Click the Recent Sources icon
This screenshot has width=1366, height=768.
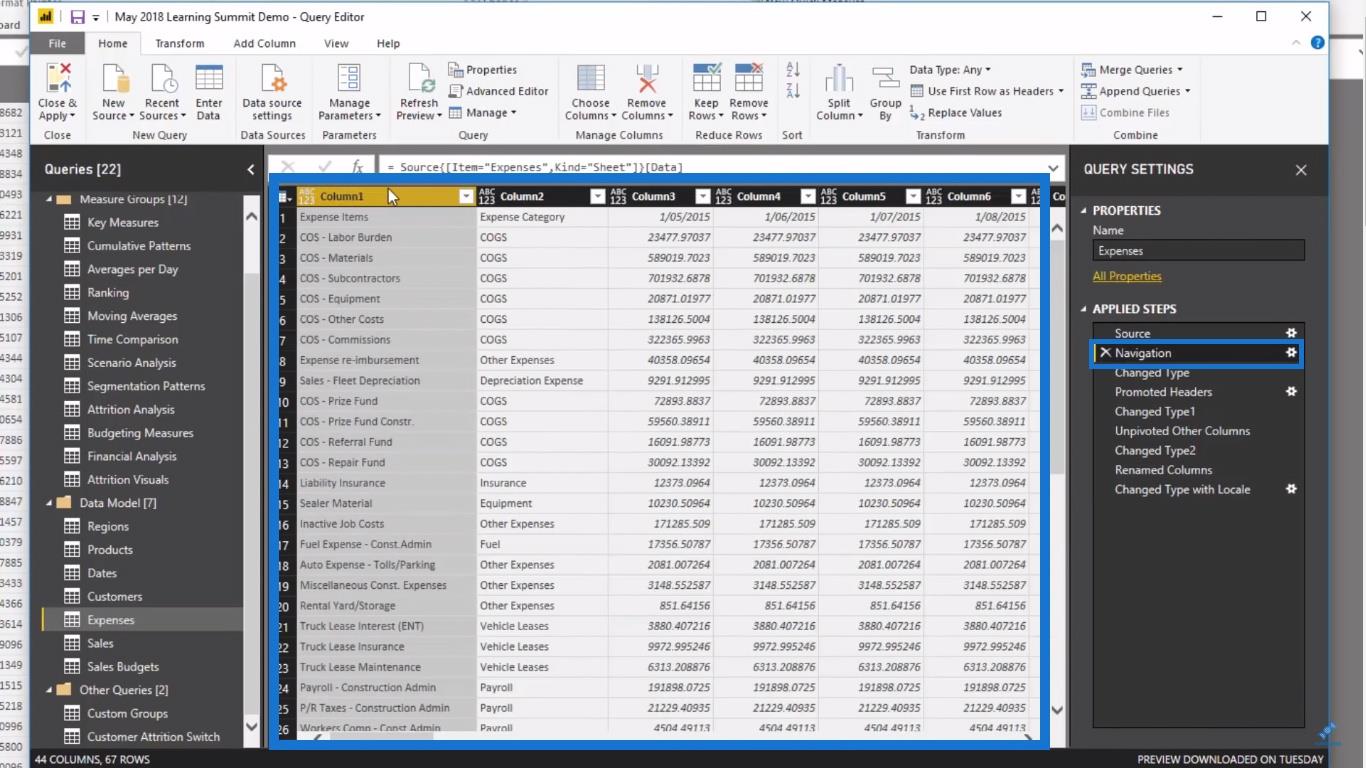tap(162, 79)
